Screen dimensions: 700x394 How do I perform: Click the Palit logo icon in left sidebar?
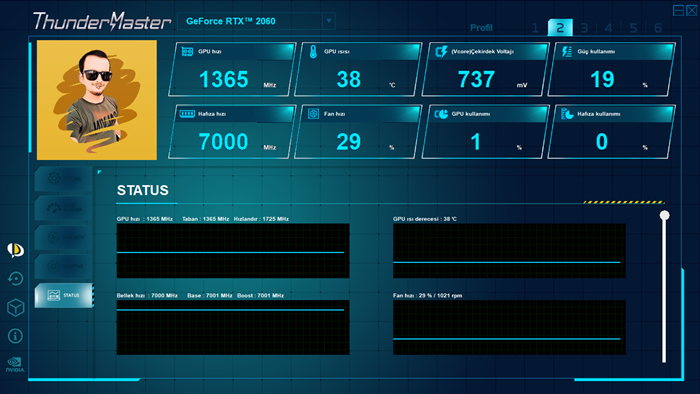coord(15,250)
